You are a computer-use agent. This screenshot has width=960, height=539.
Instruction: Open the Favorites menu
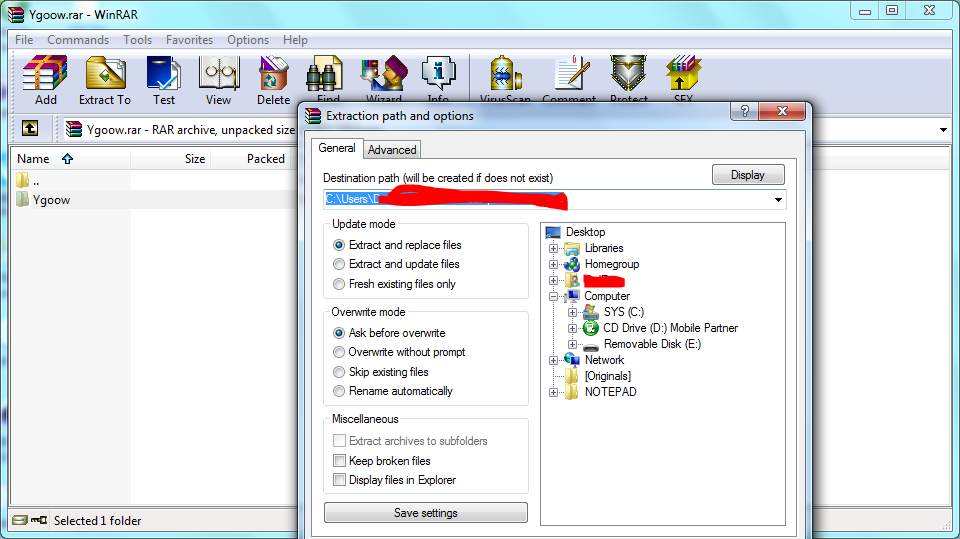(189, 40)
